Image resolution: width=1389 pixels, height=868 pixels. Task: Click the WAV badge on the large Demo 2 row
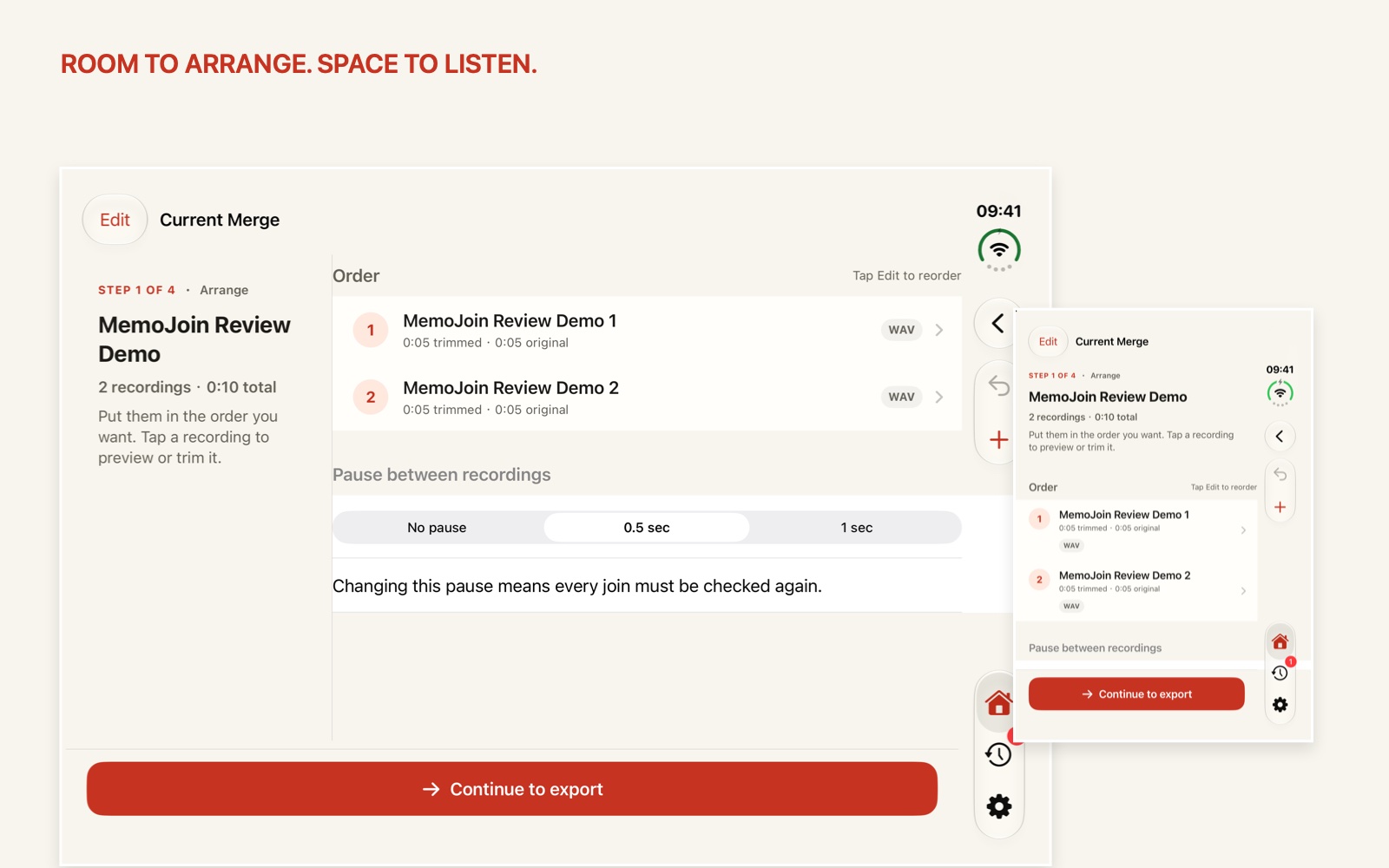tap(901, 397)
